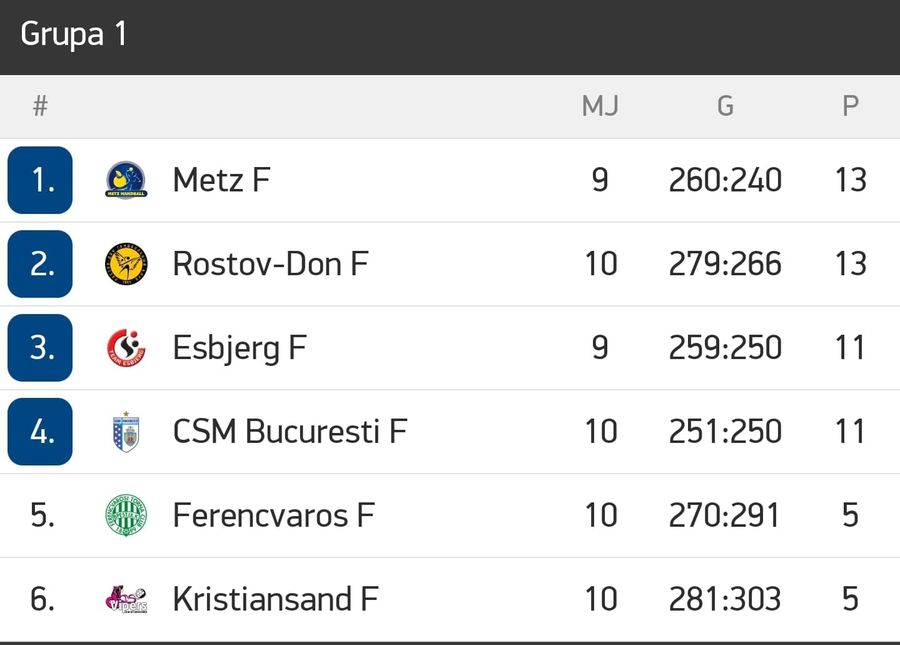This screenshot has width=900, height=645.
Task: Click the Rostov-Don club crest
Action: coord(126,264)
